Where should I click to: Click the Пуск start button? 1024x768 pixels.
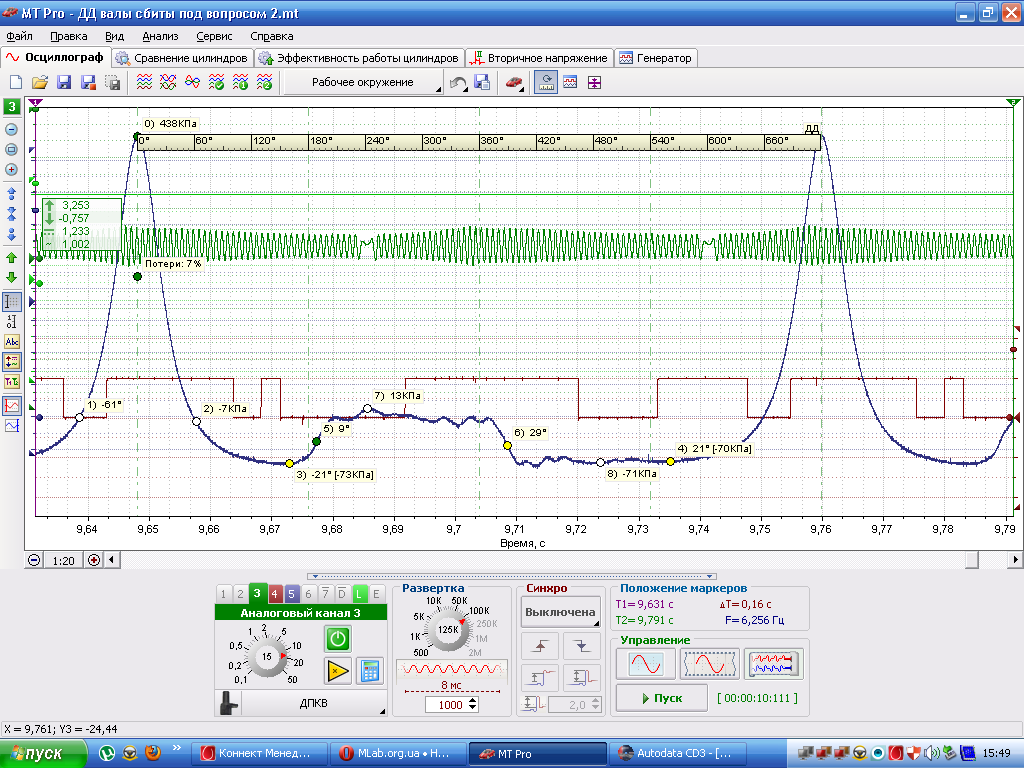point(662,698)
